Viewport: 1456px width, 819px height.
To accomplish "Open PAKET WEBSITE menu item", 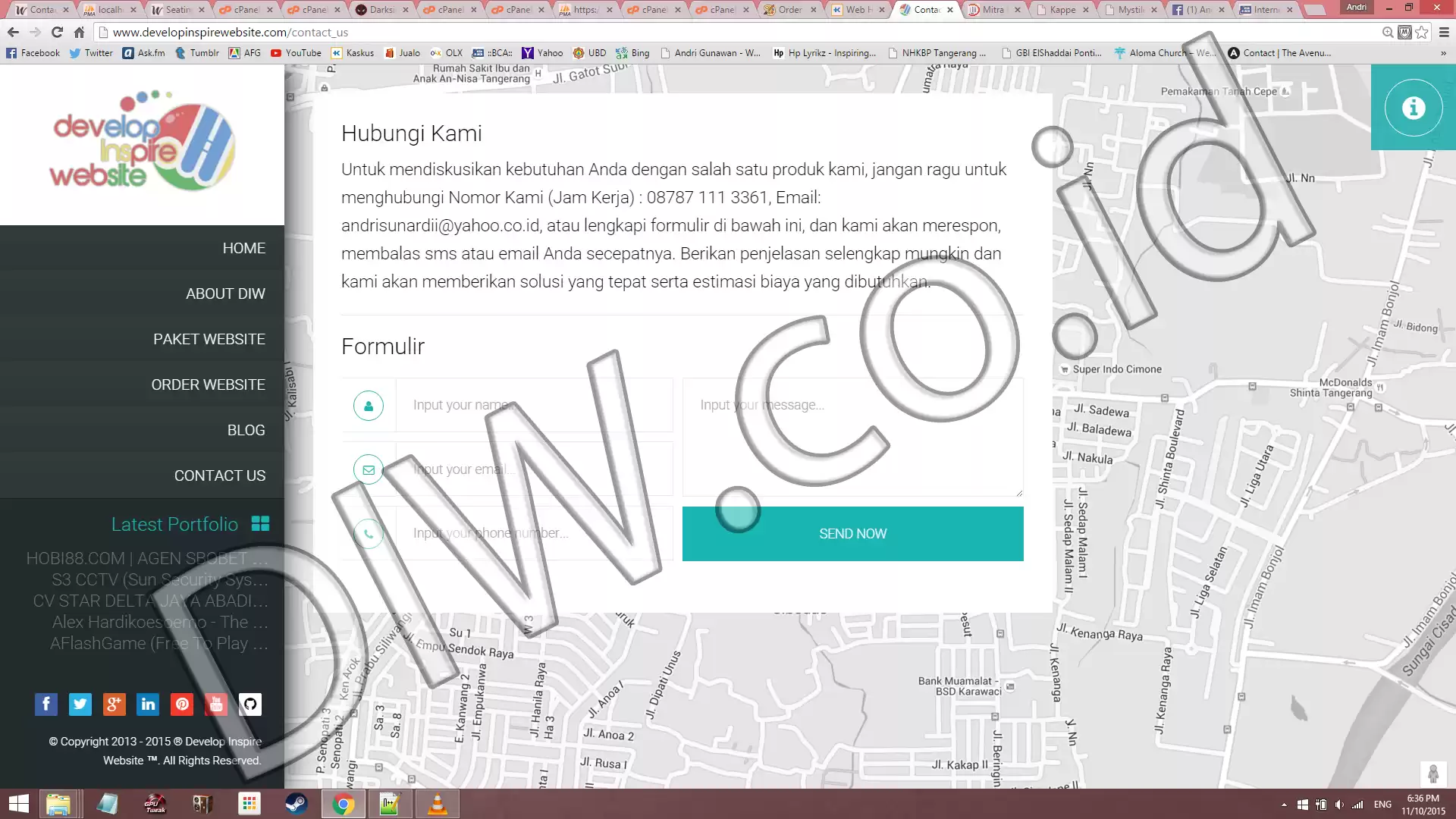I will 209,339.
